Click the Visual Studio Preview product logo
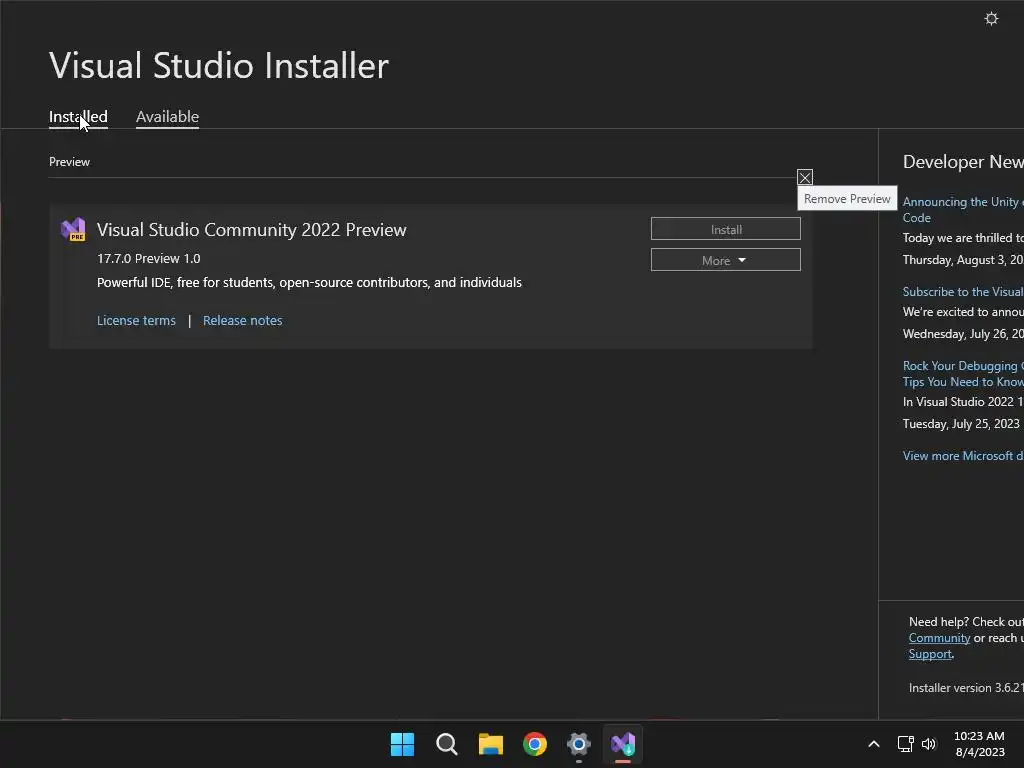This screenshot has width=1024, height=768. click(73, 229)
